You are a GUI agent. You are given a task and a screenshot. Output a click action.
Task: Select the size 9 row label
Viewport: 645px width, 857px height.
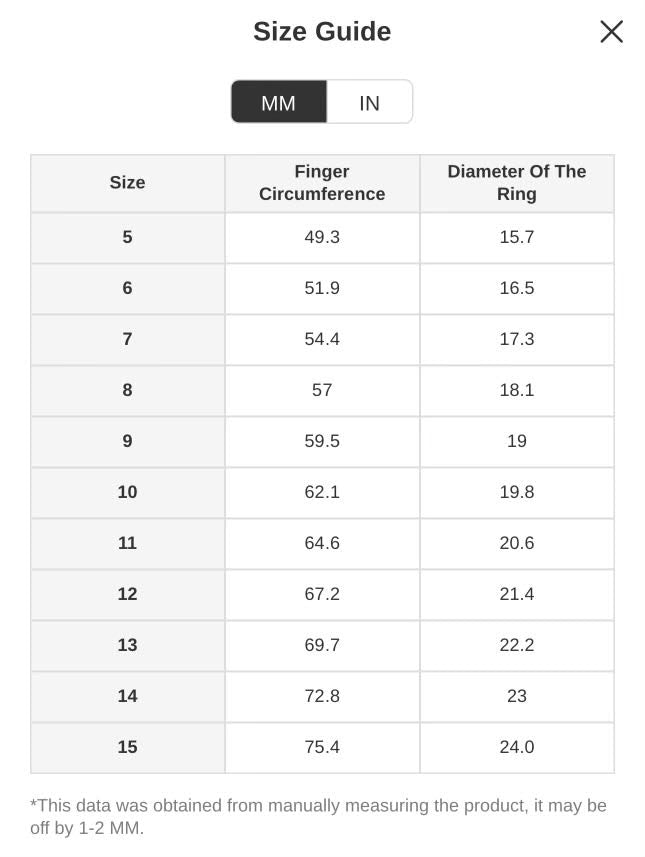[127, 442]
